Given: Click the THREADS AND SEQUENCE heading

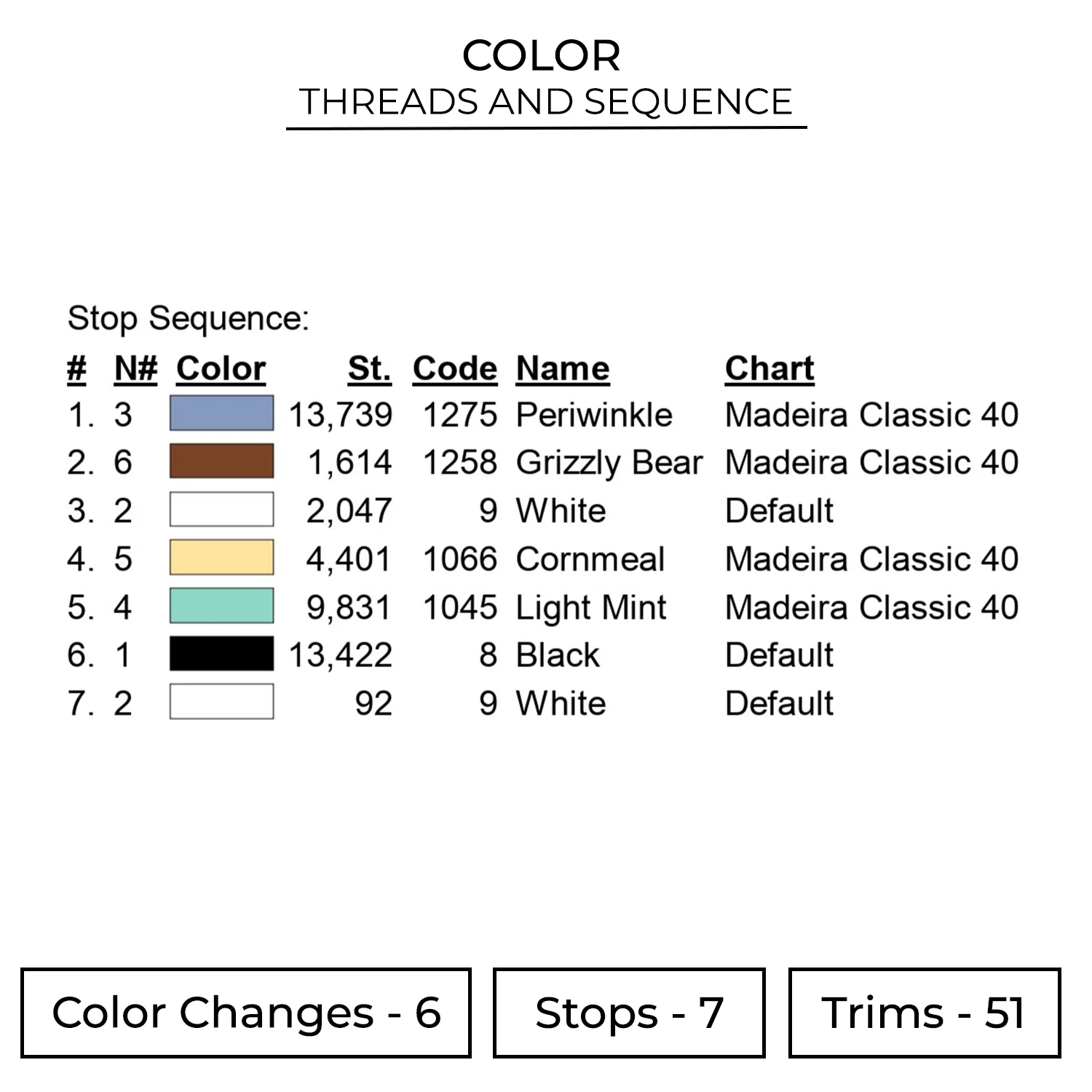Looking at the screenshot, I should pyautogui.click(x=546, y=101).
